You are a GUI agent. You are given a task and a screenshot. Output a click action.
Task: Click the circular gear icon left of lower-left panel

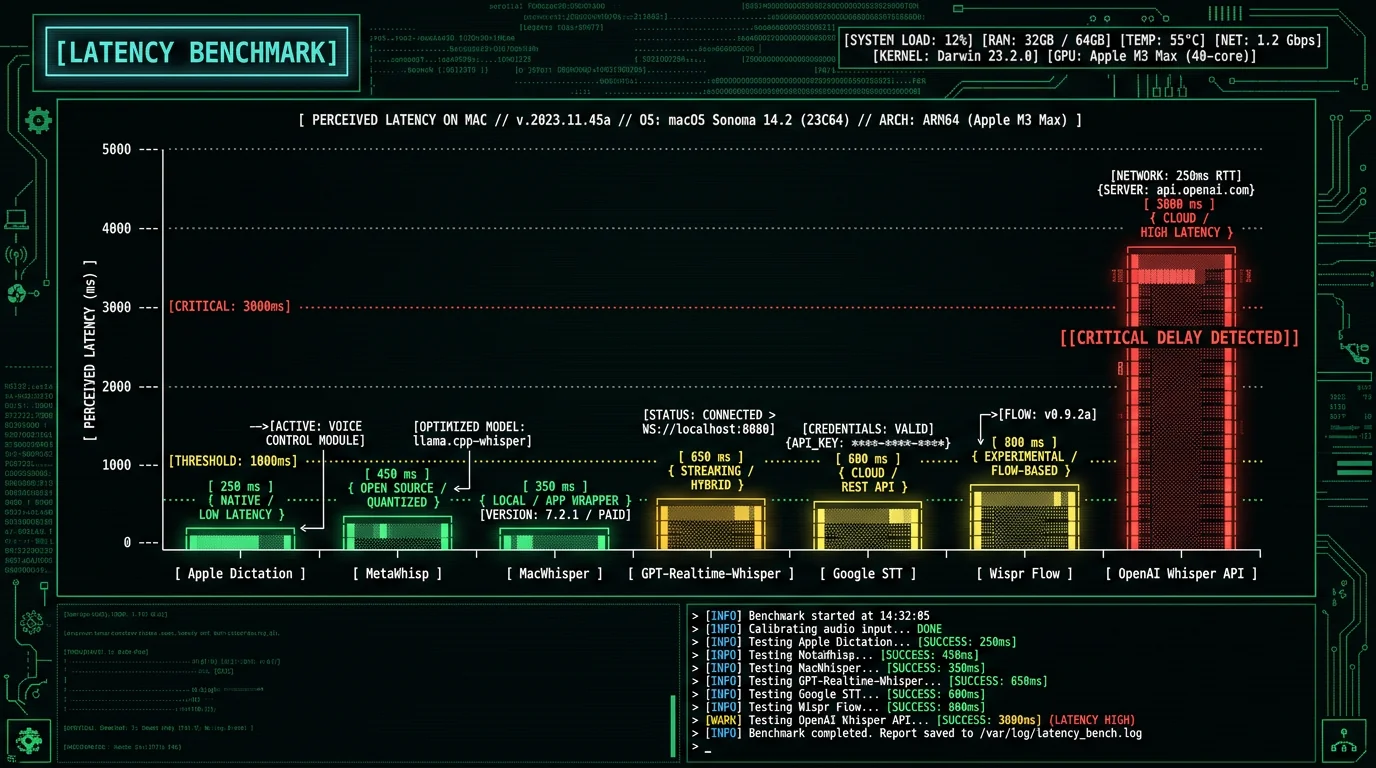pyautogui.click(x=31, y=621)
